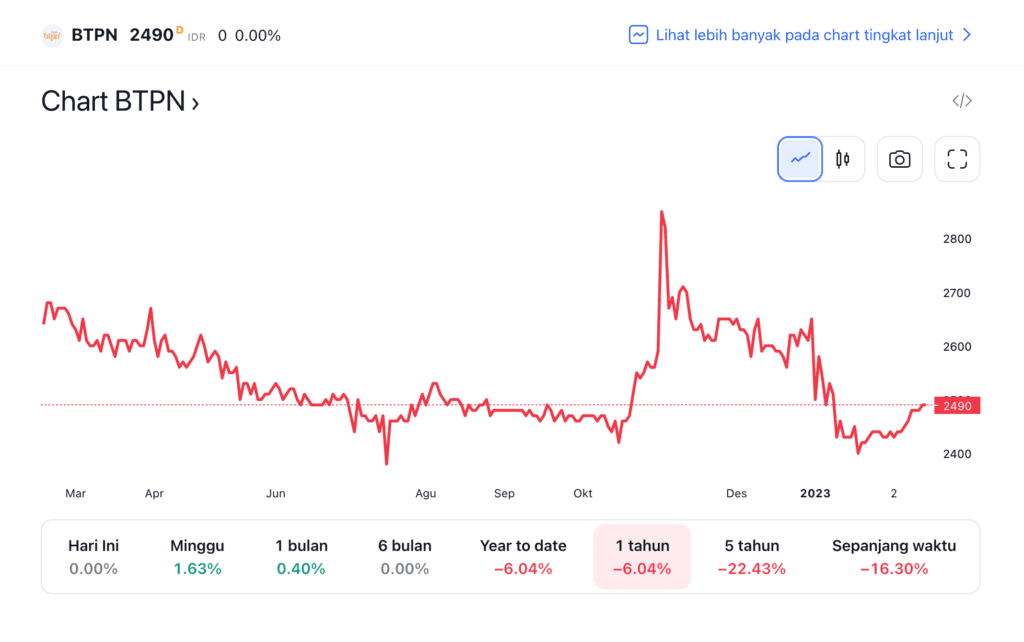Screen dimensions: 1024x642
Task: Select the Hari Ini time range
Action: (93, 557)
